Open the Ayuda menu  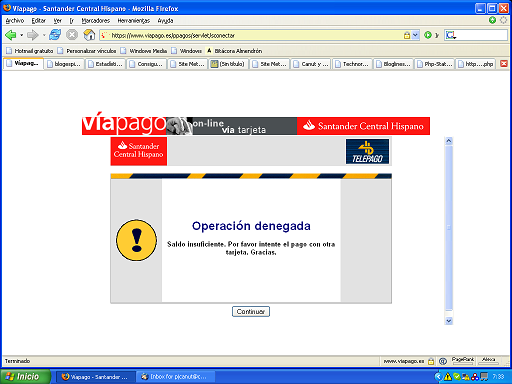(x=165, y=21)
